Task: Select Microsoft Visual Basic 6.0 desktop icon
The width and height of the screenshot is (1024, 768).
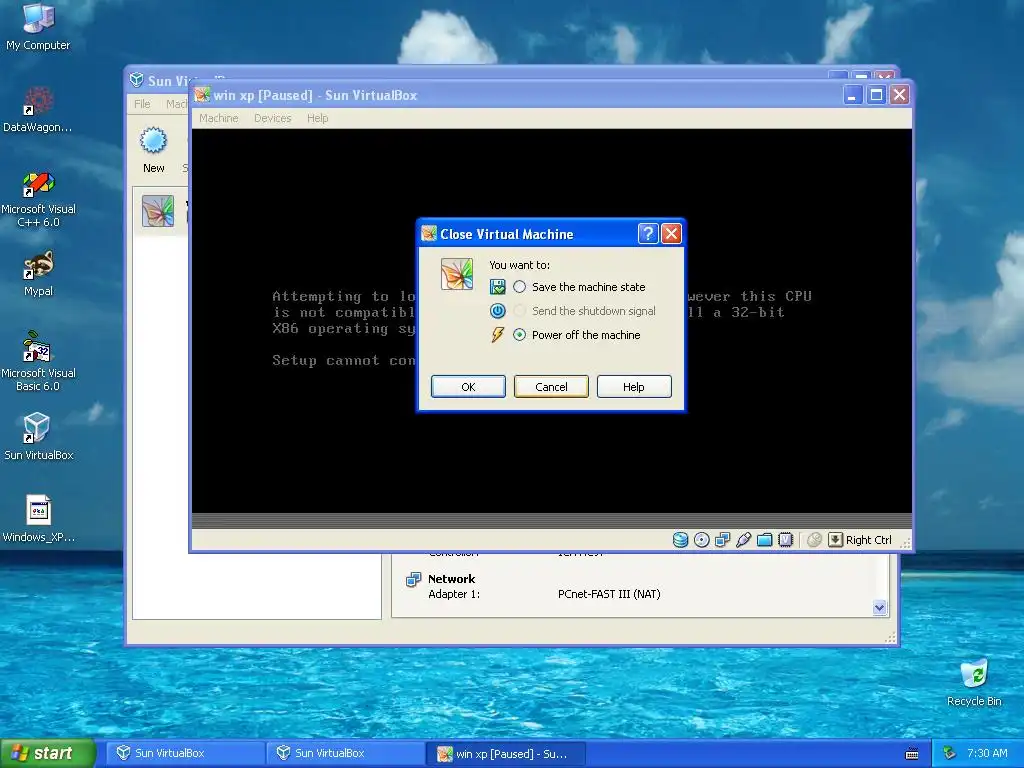Action: (x=38, y=362)
